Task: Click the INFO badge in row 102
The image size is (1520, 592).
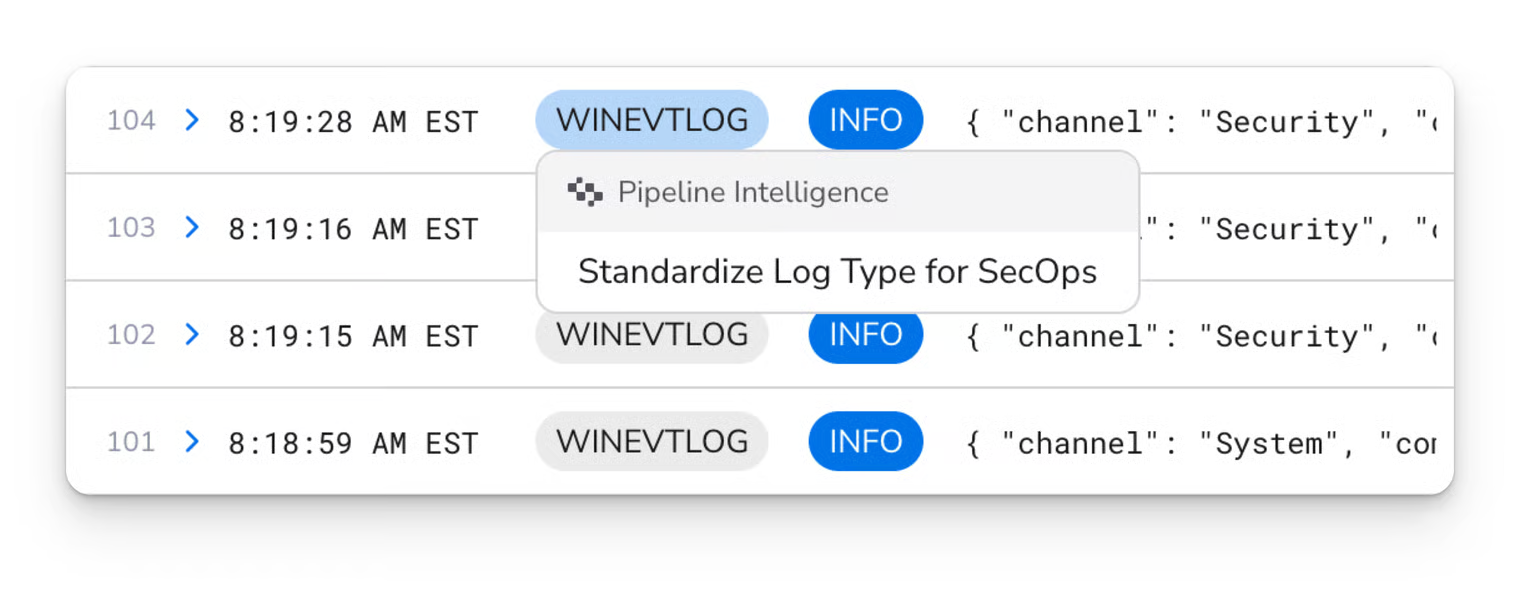Action: pyautogui.click(x=866, y=337)
